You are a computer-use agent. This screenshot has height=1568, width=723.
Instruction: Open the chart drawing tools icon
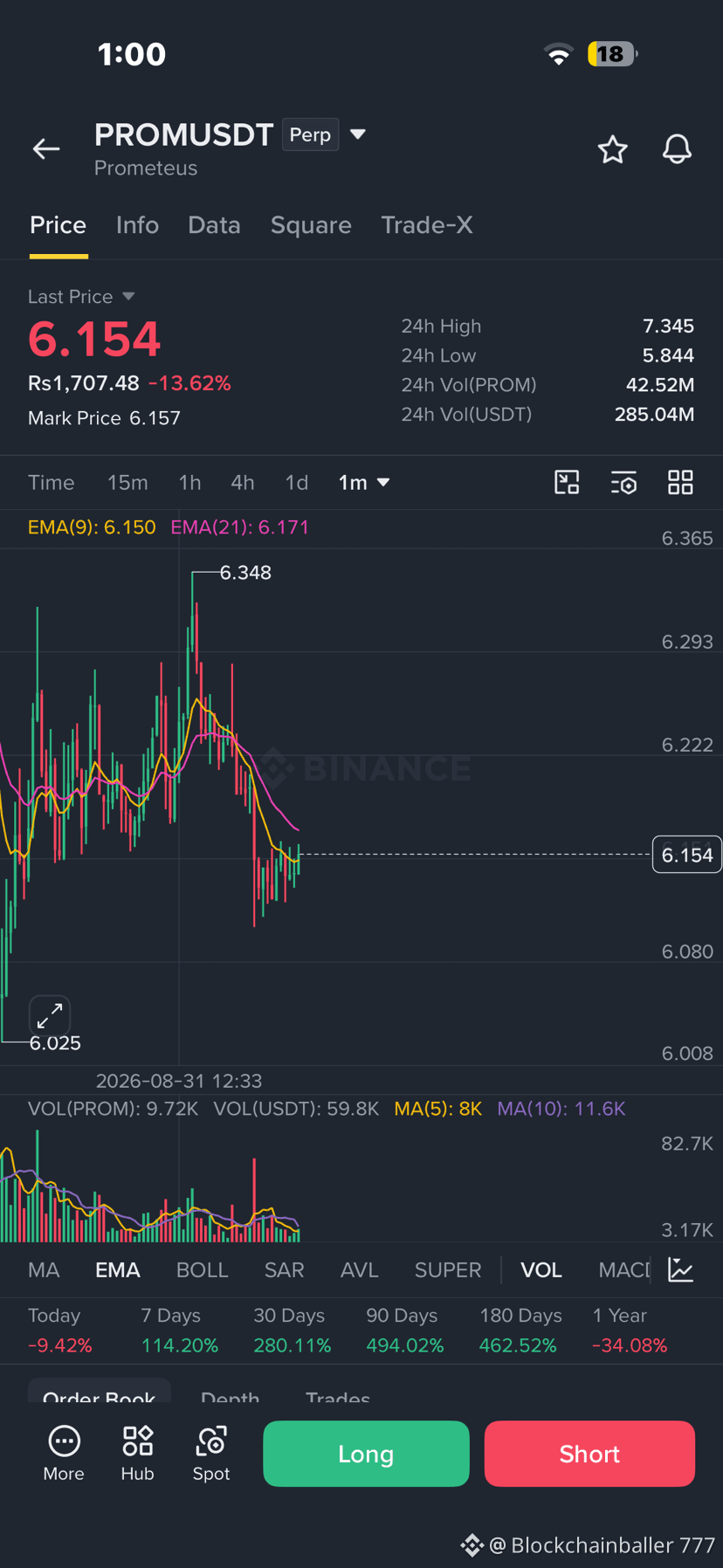[567, 482]
